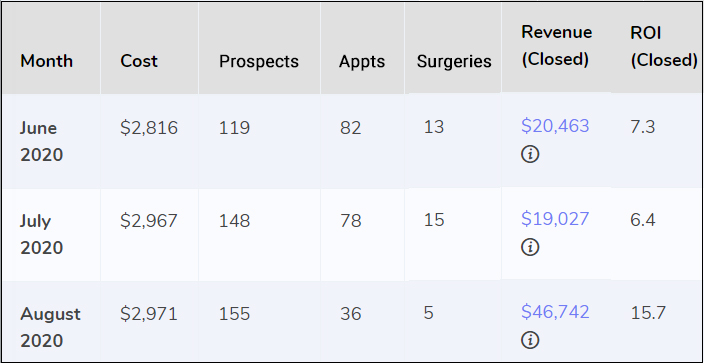Click the June 2020 row label
This screenshot has width=704, height=363.
pyautogui.click(x=41, y=142)
